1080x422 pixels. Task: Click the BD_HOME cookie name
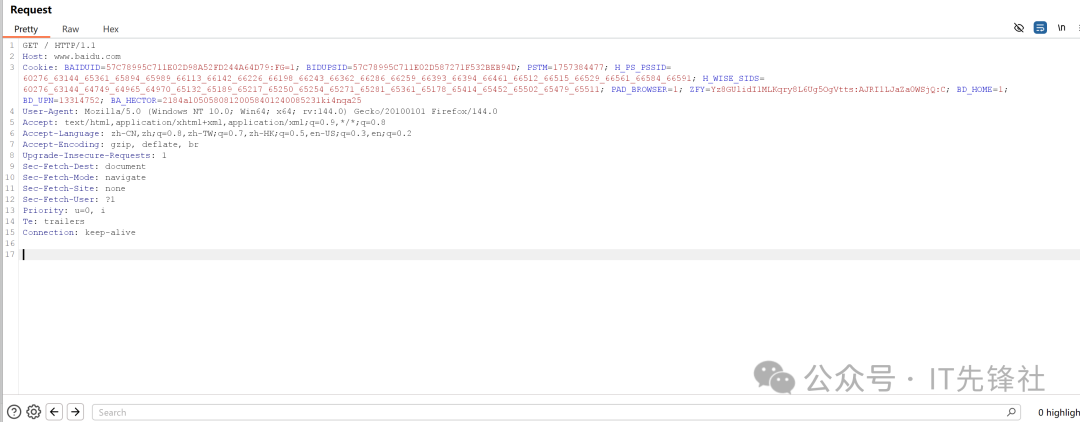[x=975, y=89]
